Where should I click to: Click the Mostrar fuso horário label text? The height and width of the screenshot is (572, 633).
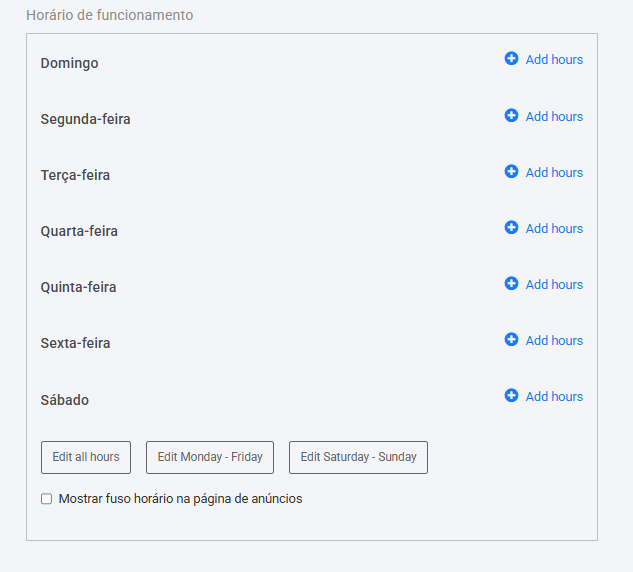coord(180,499)
